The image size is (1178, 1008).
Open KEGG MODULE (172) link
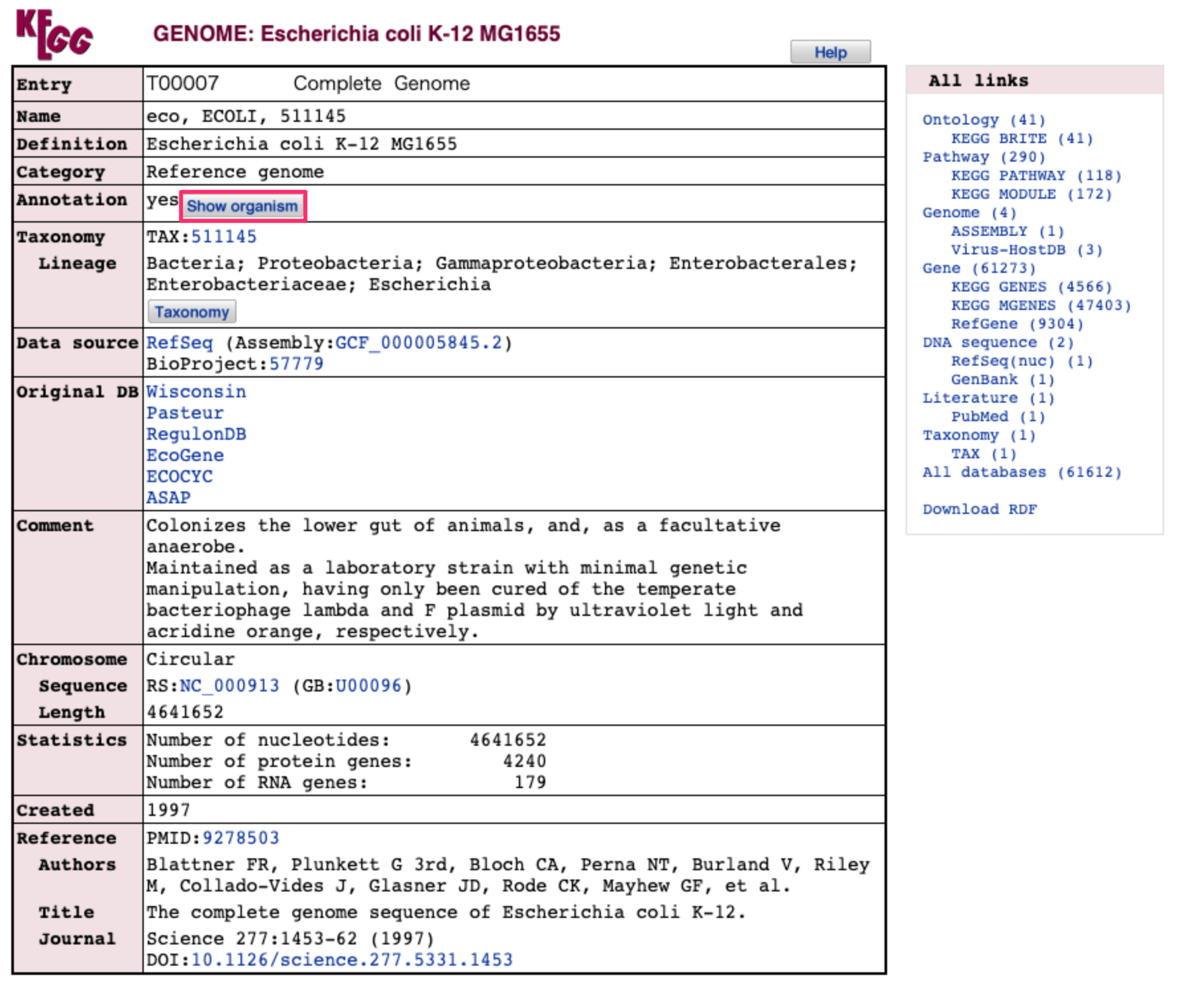(x=1032, y=194)
